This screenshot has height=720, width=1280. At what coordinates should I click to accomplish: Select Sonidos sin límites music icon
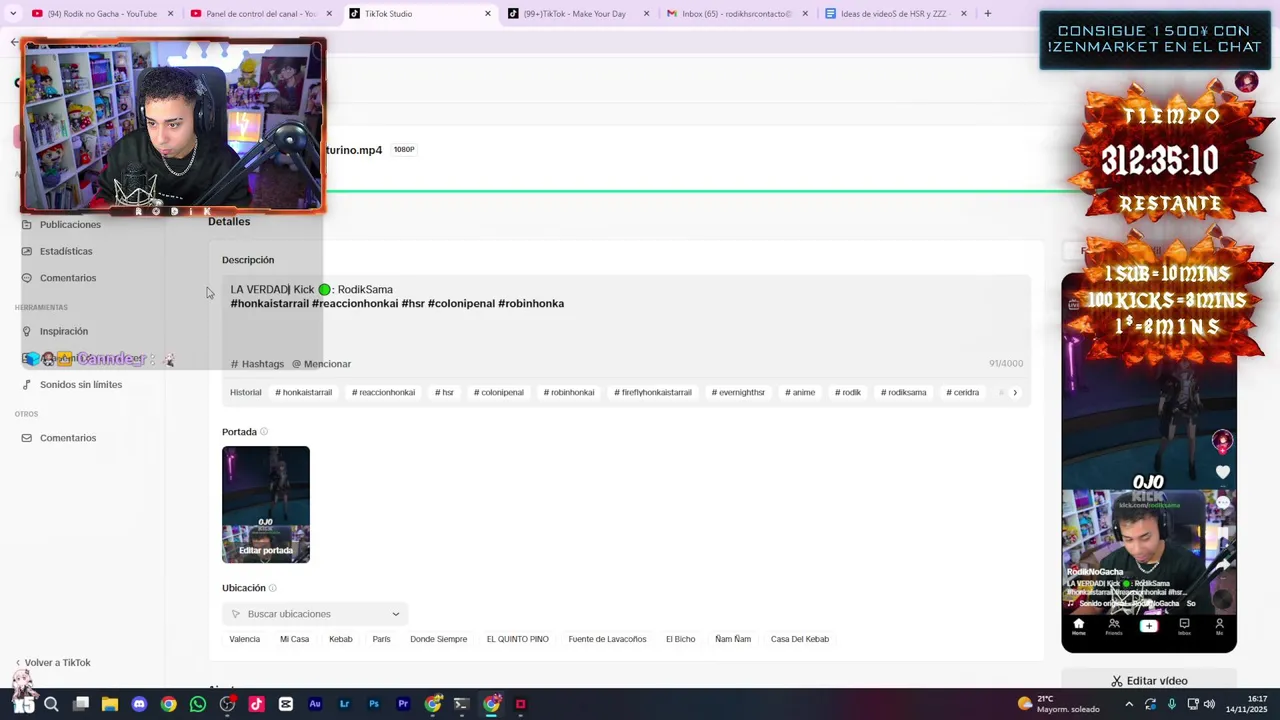click(x=26, y=385)
